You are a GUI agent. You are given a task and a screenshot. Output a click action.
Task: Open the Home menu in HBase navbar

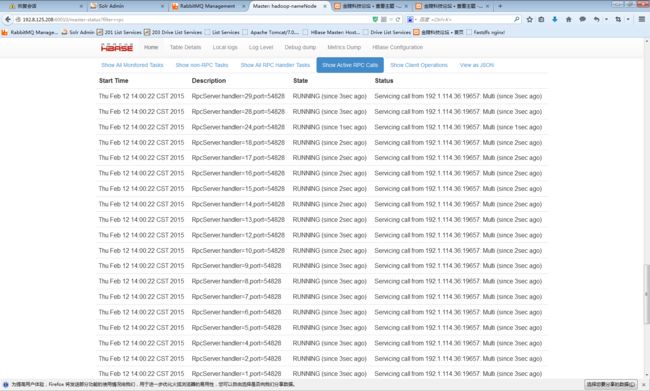(151, 47)
